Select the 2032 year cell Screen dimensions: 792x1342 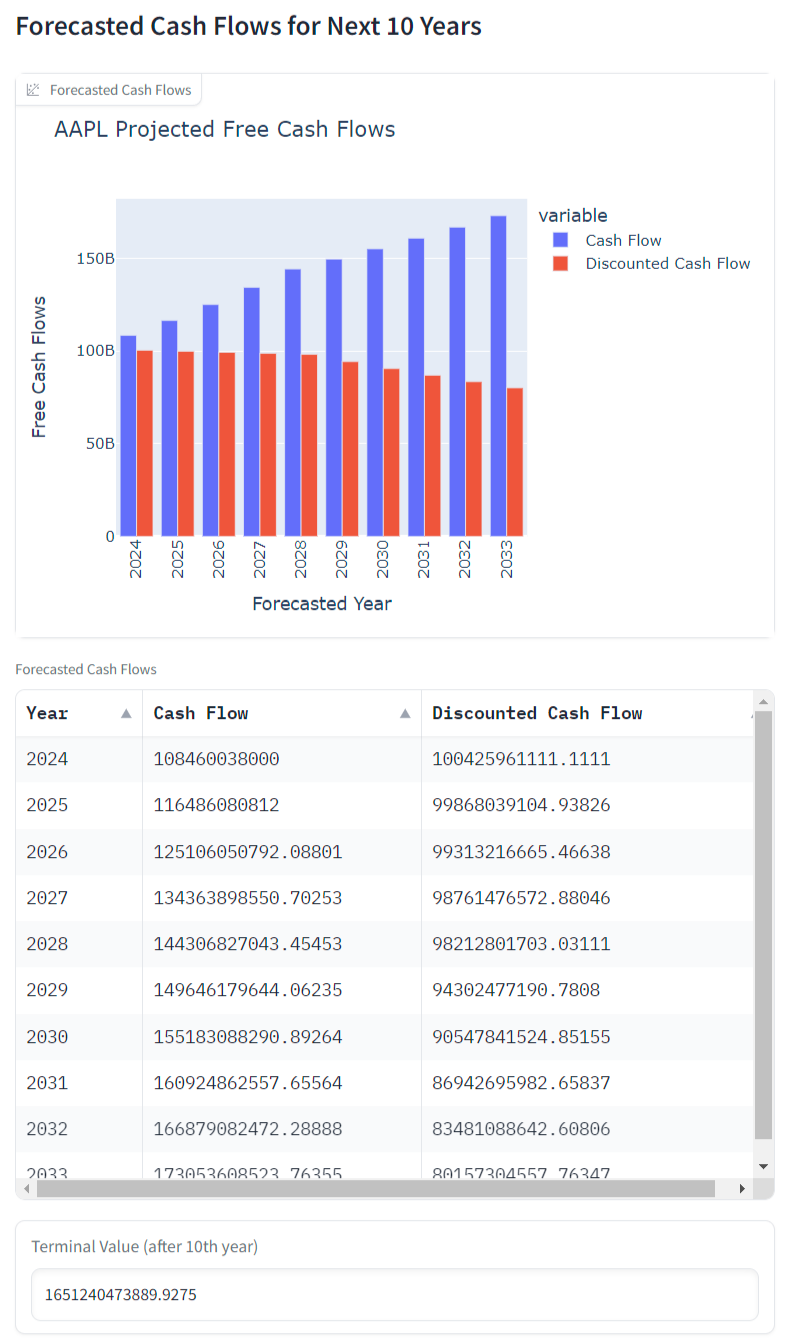[x=79, y=1129]
